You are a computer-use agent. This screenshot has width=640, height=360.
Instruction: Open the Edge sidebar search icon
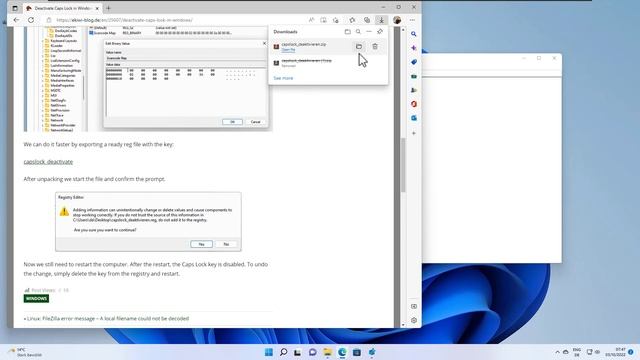pyautogui.click(x=414, y=34)
